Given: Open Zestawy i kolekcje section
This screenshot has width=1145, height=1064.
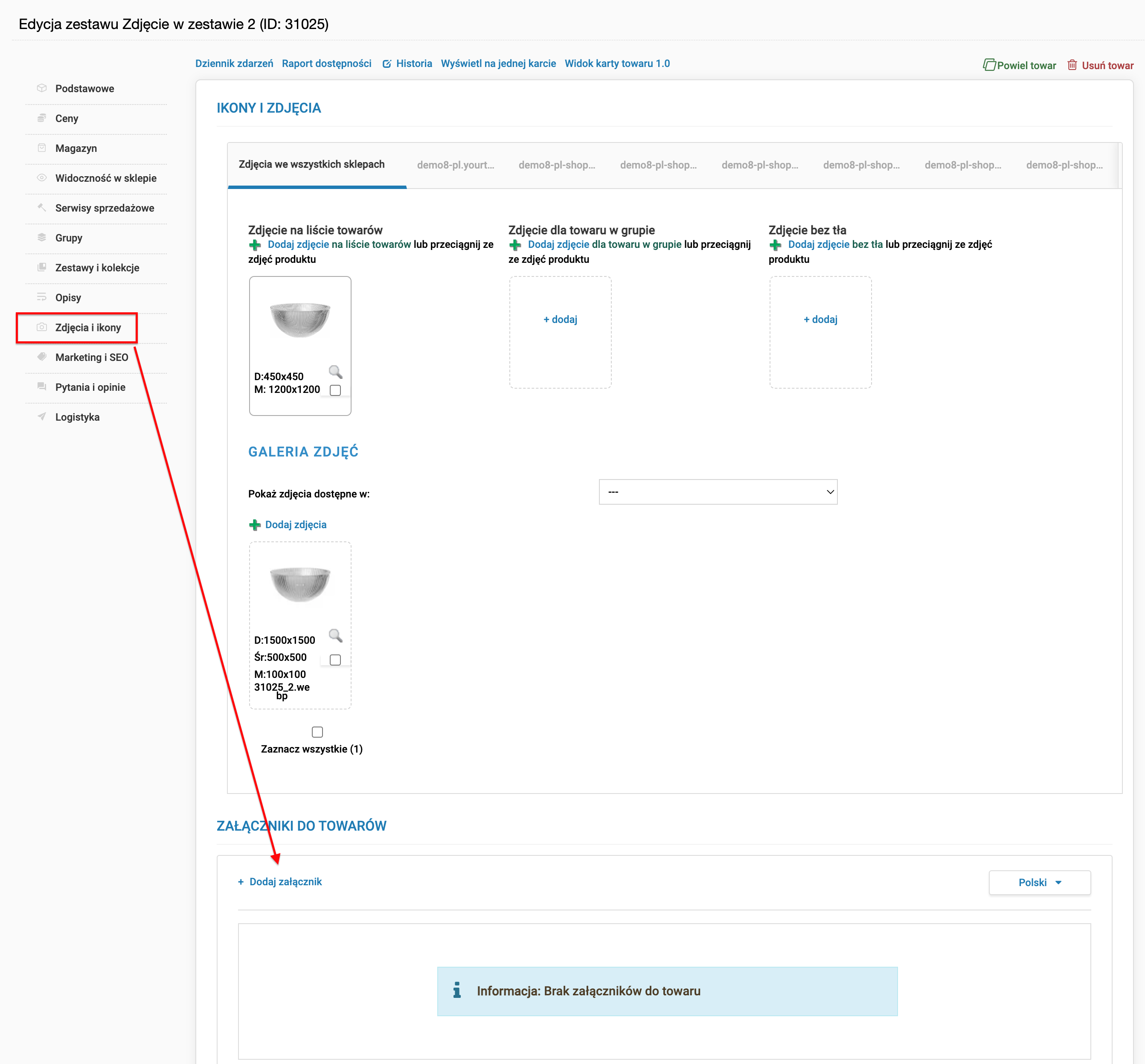Looking at the screenshot, I should pos(97,268).
